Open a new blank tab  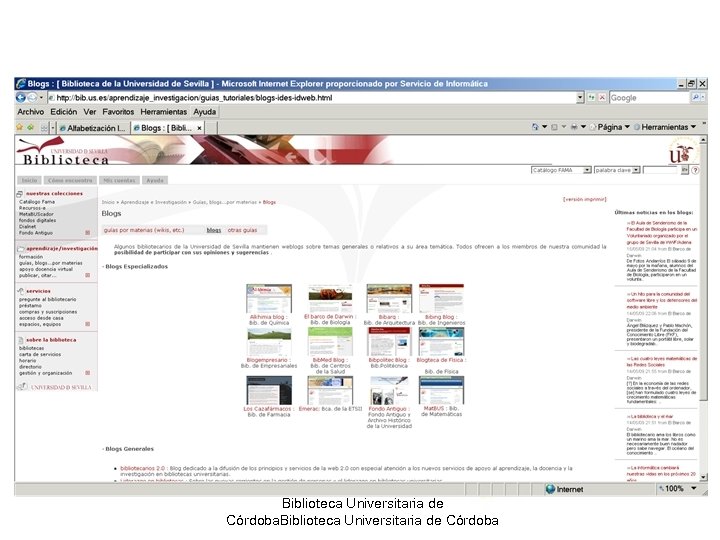(x=211, y=128)
